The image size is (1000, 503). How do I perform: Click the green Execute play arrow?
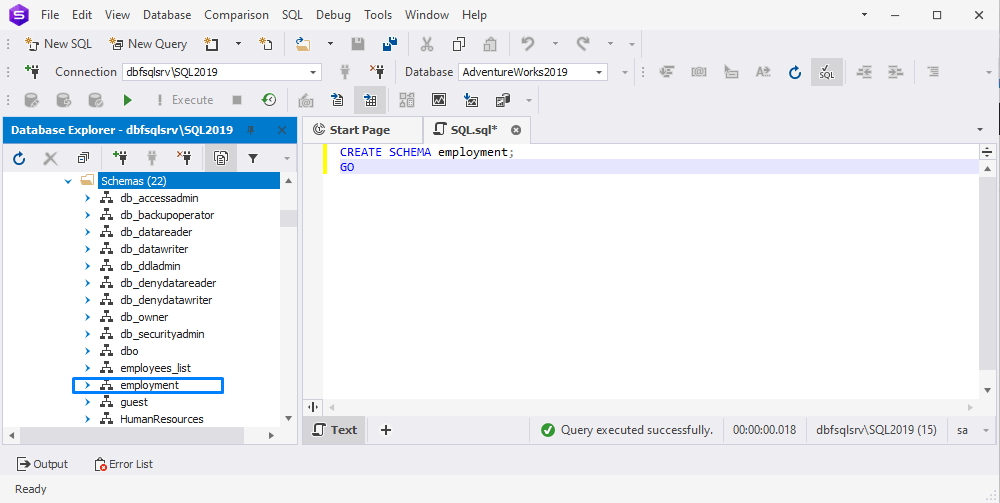coord(128,100)
